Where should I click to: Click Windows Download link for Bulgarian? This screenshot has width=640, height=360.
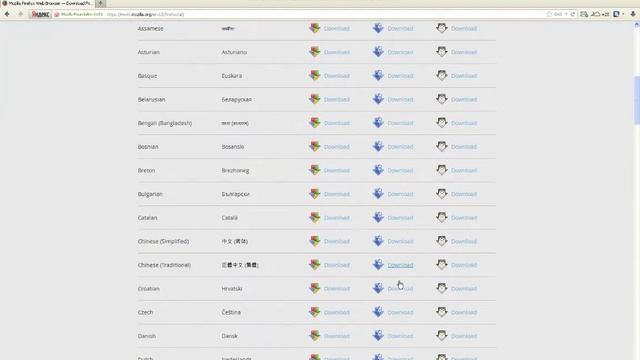[x=337, y=194]
